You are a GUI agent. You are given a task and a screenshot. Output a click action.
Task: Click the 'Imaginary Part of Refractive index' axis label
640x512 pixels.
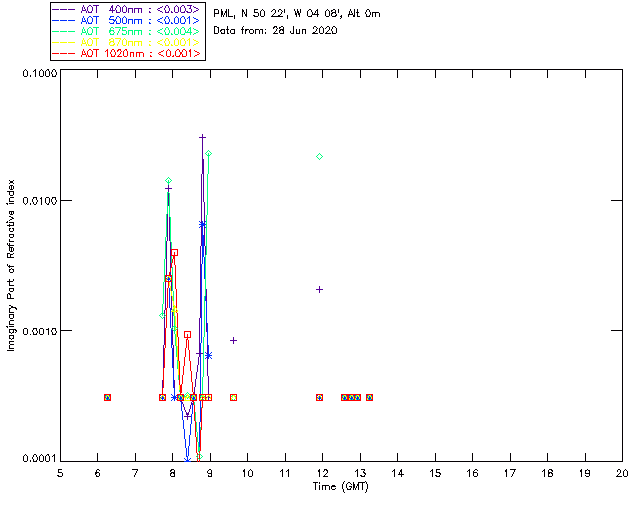coord(11,265)
